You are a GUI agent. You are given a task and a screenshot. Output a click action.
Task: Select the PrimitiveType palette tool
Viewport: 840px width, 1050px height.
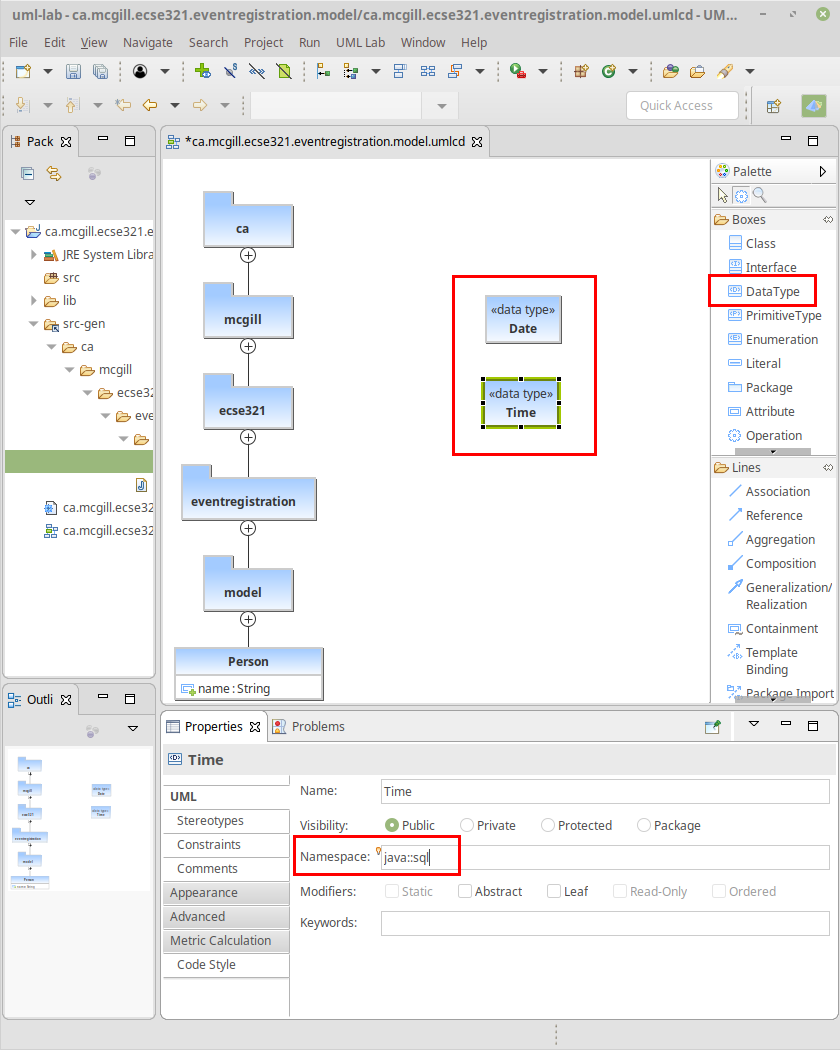point(774,315)
